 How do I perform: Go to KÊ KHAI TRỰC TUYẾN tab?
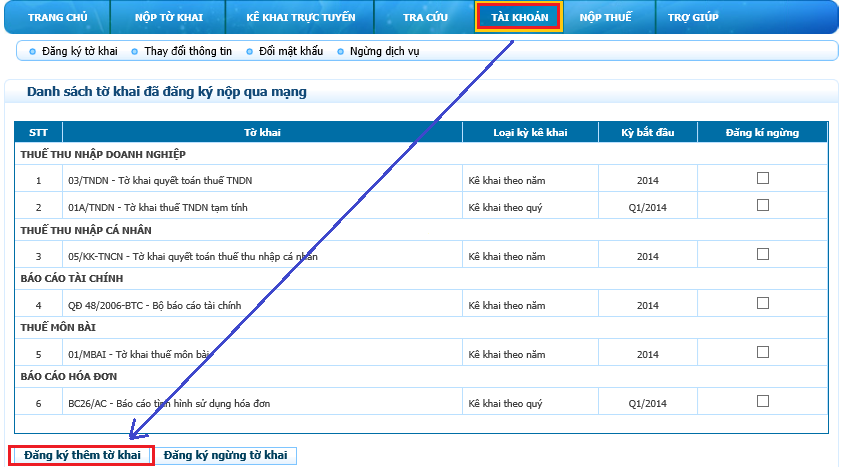tap(299, 17)
